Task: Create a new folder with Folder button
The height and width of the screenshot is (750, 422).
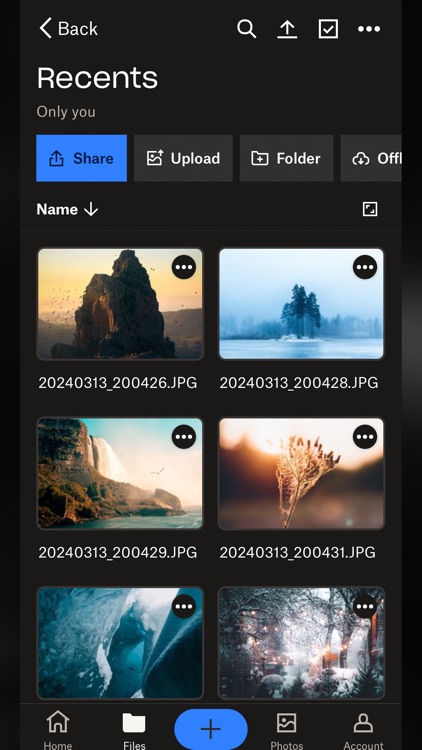Action: click(x=287, y=158)
